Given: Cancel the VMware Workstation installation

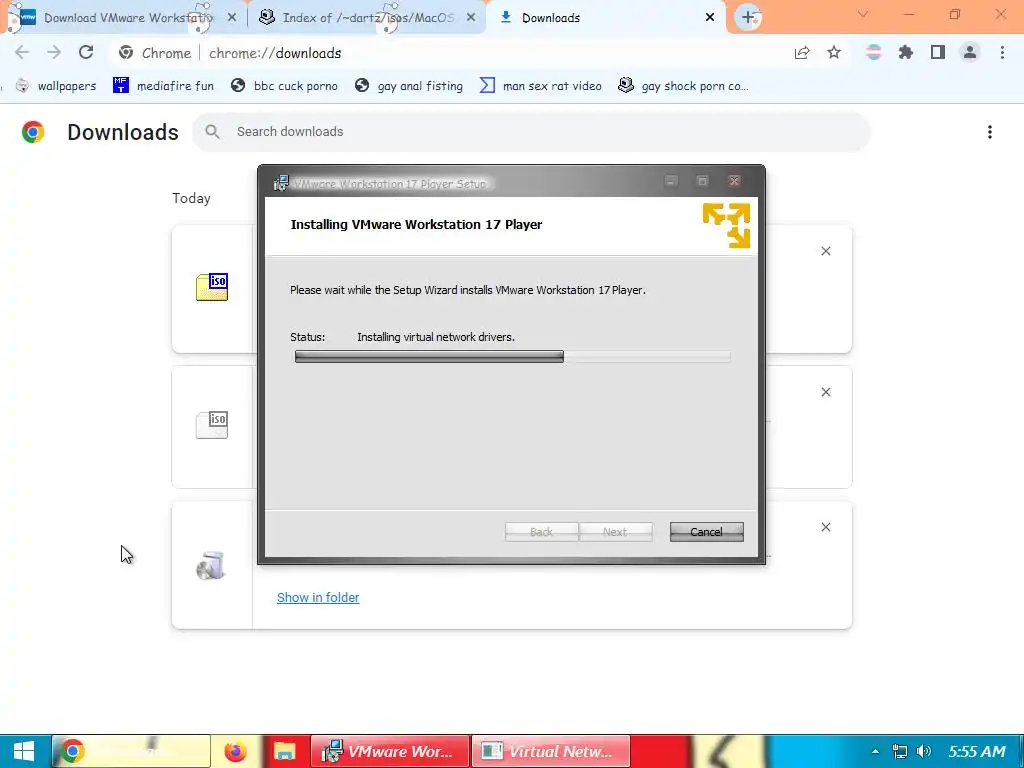Looking at the screenshot, I should [x=707, y=532].
